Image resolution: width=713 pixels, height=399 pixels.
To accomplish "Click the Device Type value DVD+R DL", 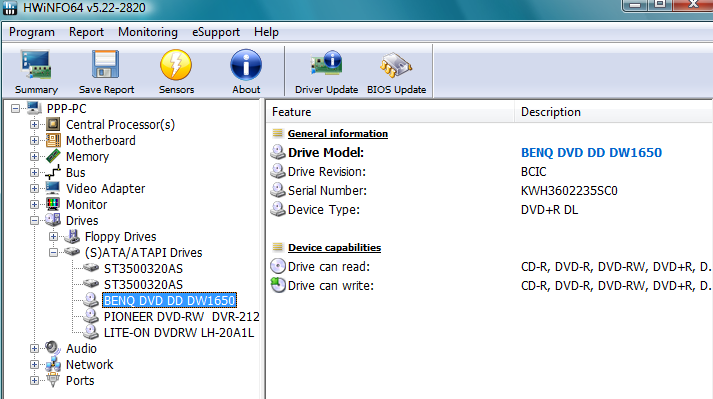I will point(549,210).
